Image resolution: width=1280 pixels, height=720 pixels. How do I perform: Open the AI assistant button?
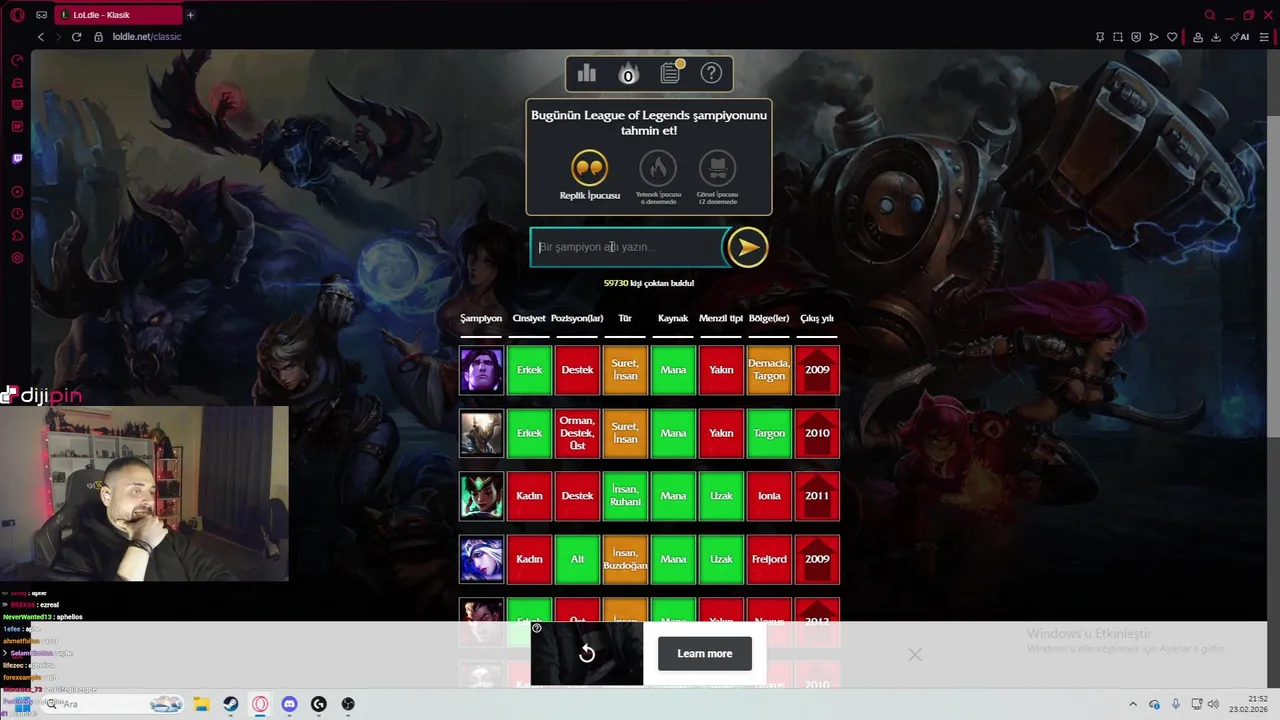point(1240,37)
